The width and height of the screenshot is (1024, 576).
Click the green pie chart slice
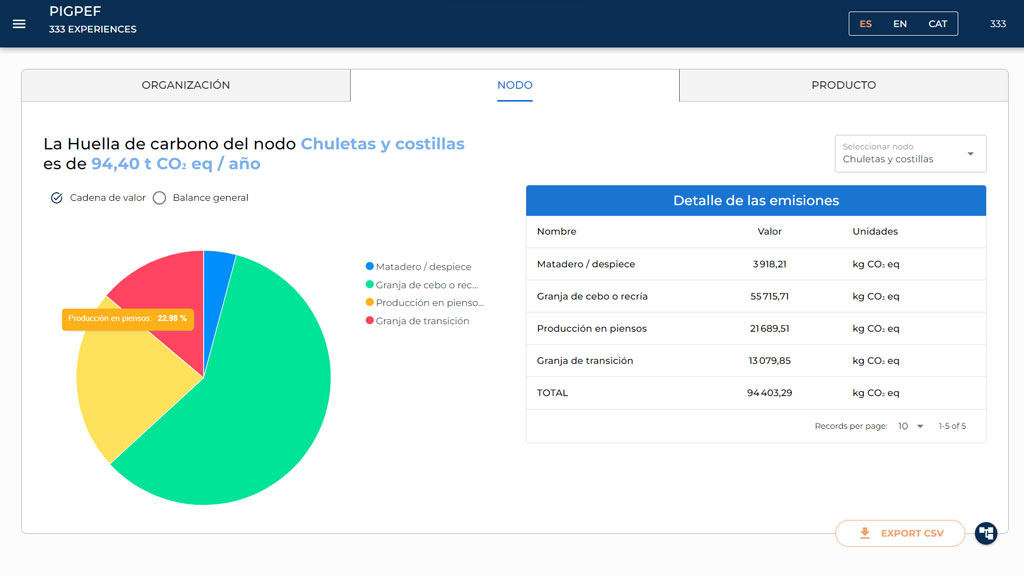coord(250,400)
